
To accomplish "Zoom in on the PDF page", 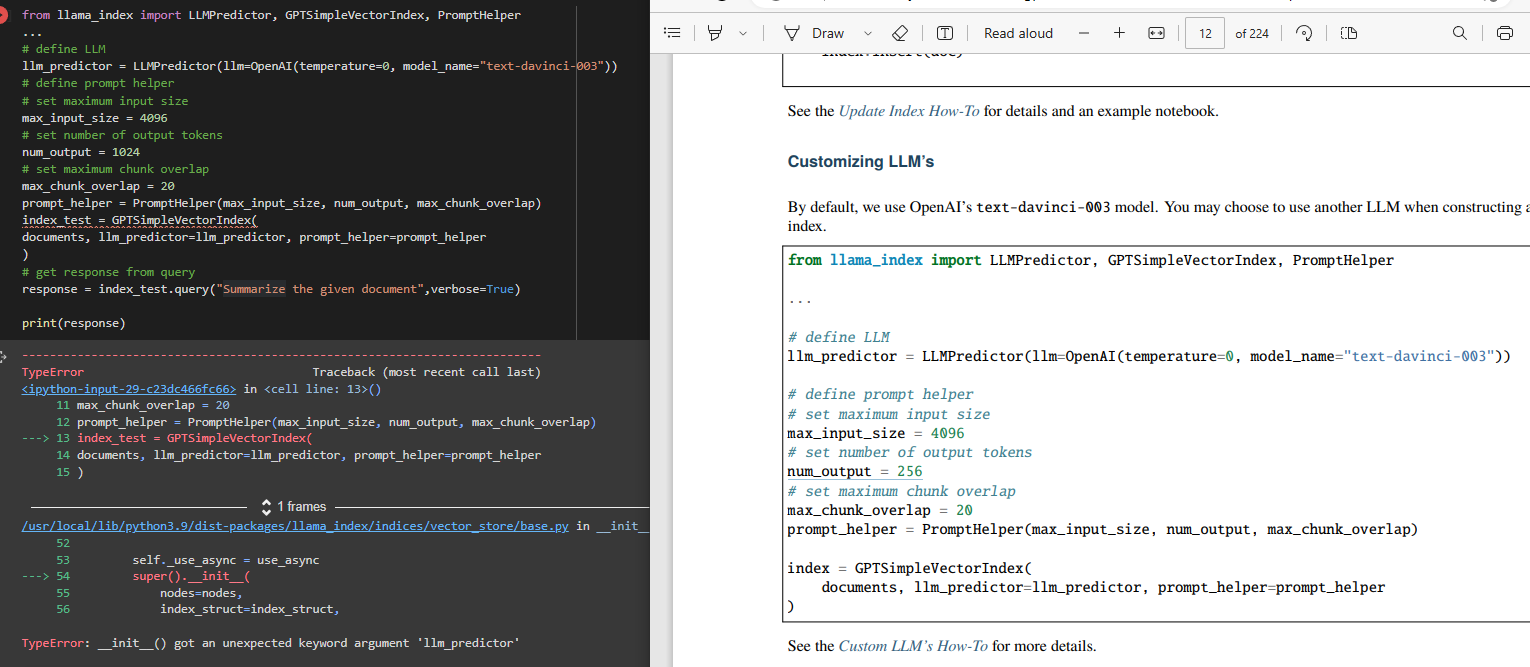I will [1119, 32].
